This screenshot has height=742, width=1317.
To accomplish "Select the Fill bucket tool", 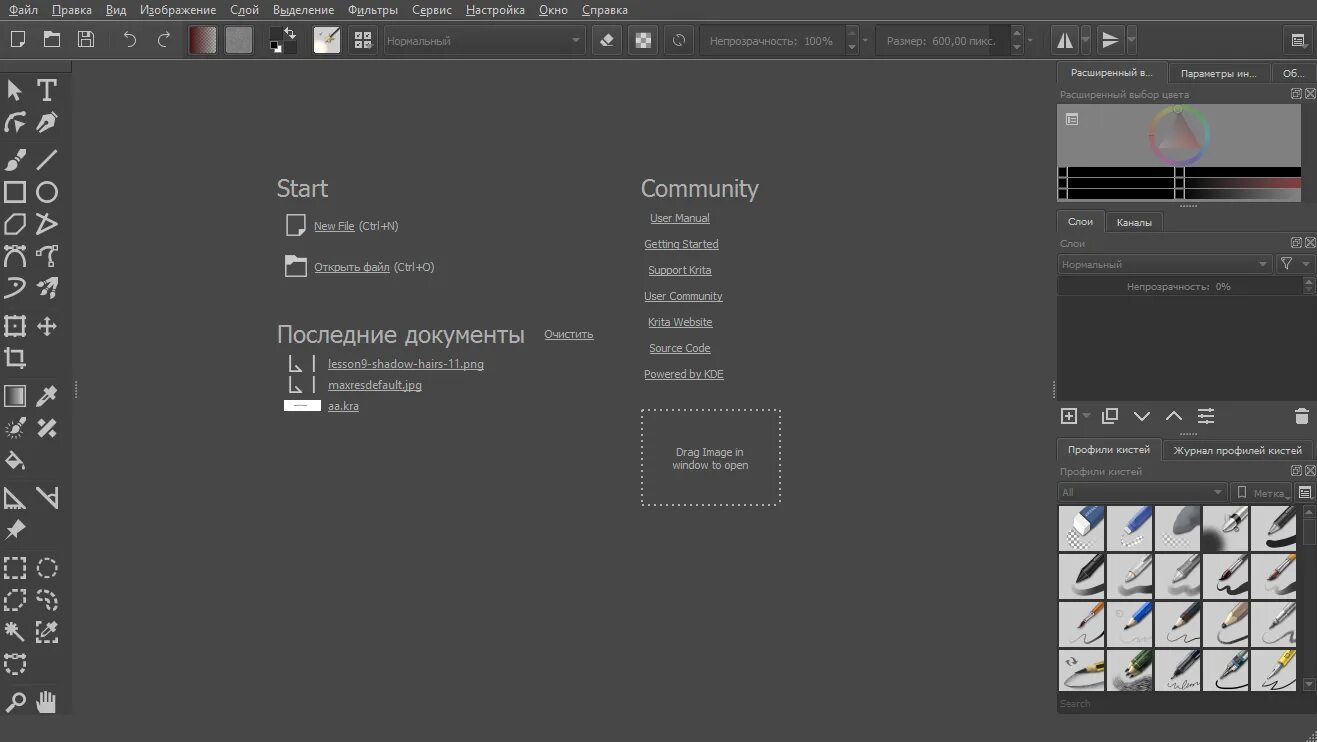I will [15, 461].
